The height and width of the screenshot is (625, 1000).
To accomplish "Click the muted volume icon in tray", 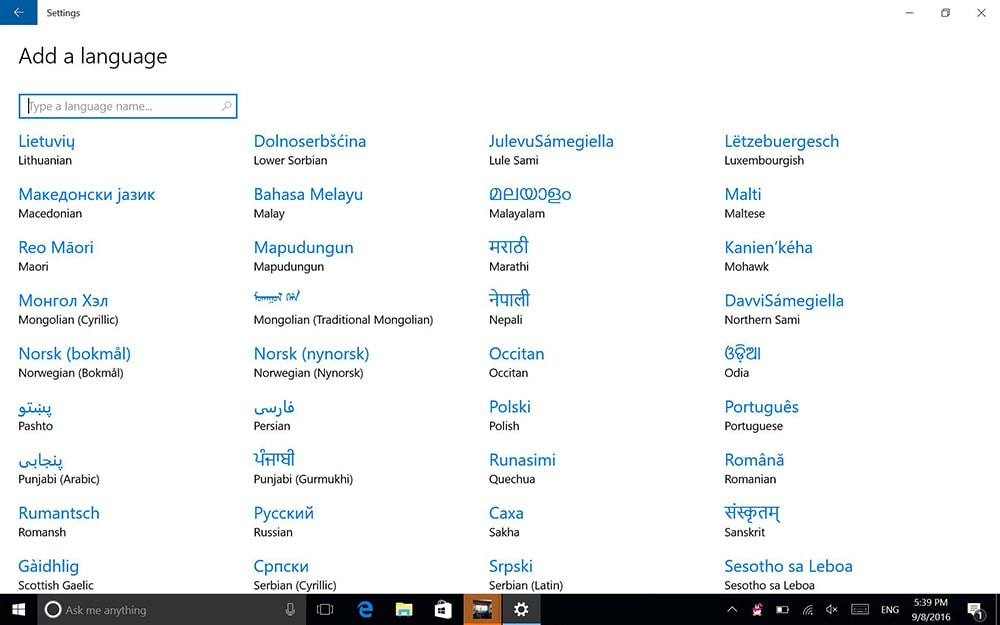I will point(832,609).
